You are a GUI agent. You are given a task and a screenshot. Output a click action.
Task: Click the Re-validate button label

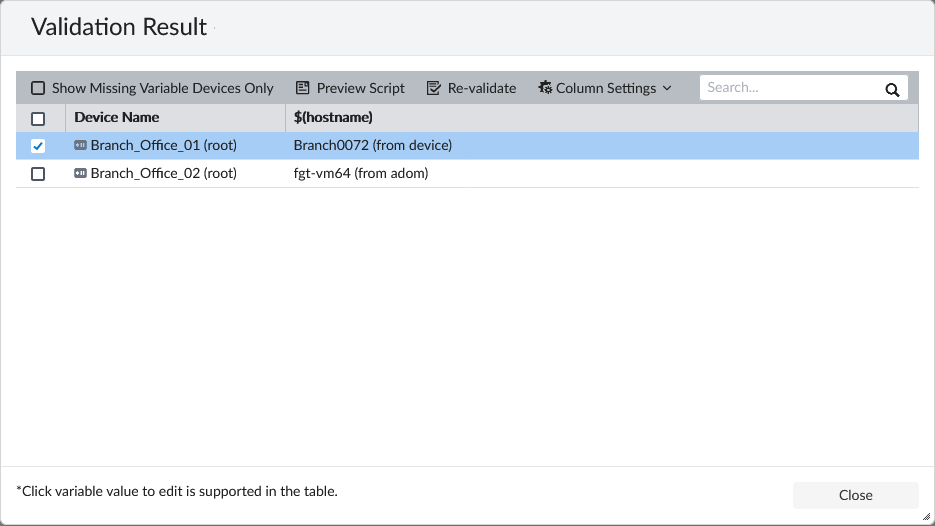(x=482, y=88)
